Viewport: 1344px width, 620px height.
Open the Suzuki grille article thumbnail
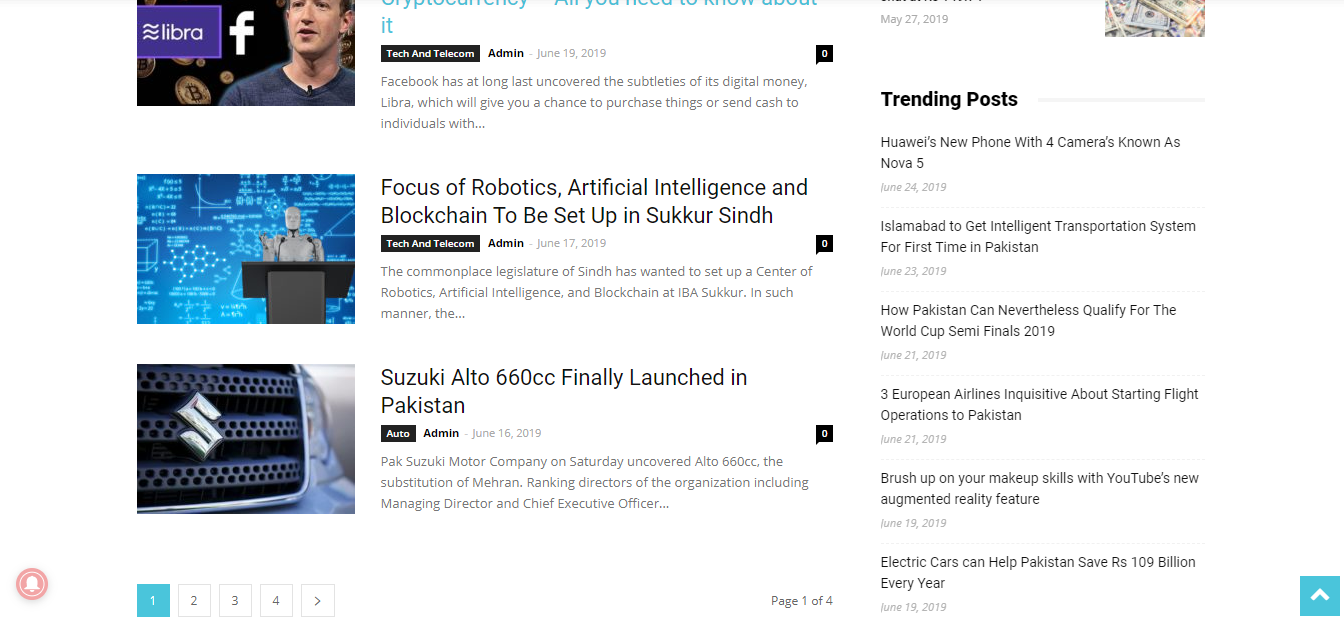tap(245, 438)
